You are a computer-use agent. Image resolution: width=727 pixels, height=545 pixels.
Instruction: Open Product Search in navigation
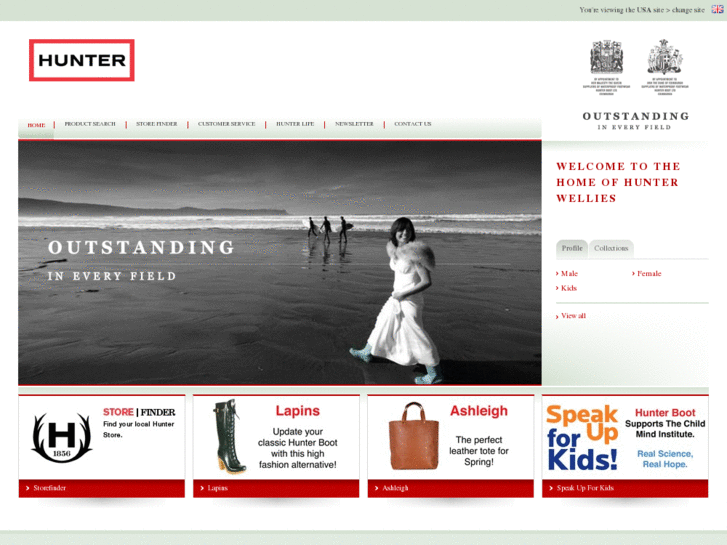[90, 124]
